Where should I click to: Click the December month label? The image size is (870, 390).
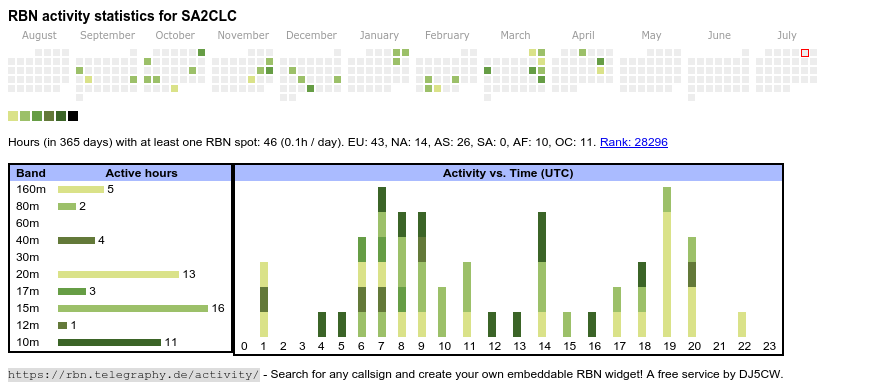point(311,35)
